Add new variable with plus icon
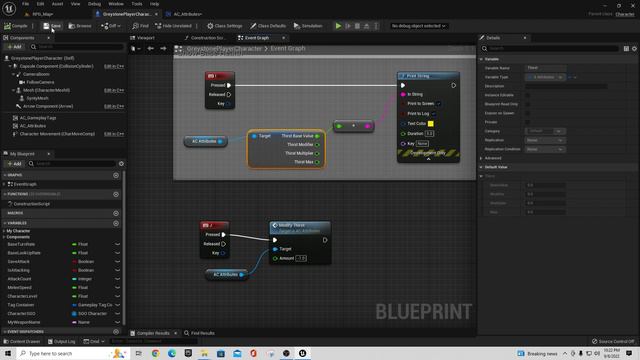The width and height of the screenshot is (640, 360). point(116,223)
